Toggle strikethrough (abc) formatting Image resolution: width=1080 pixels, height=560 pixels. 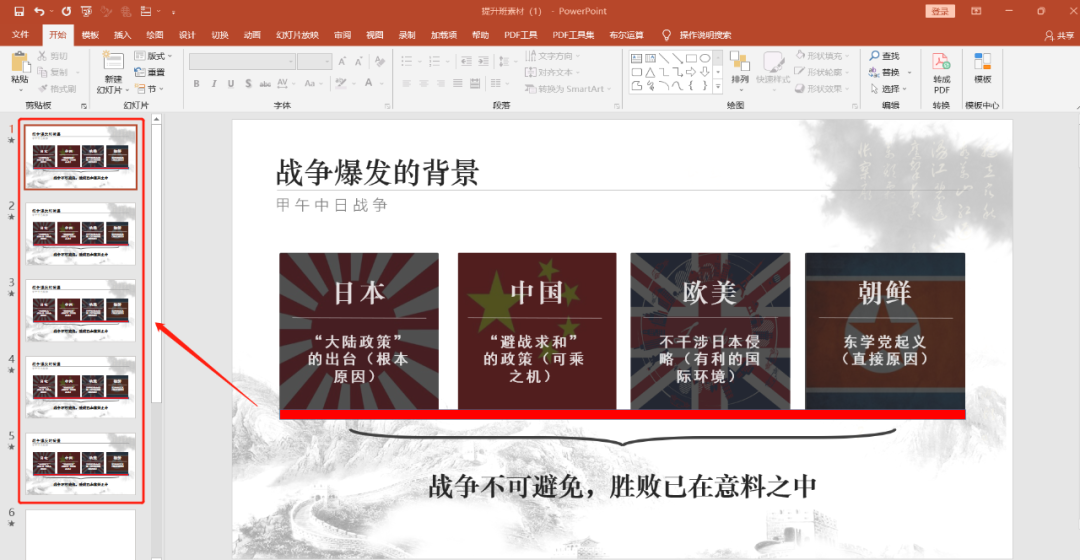[x=265, y=83]
